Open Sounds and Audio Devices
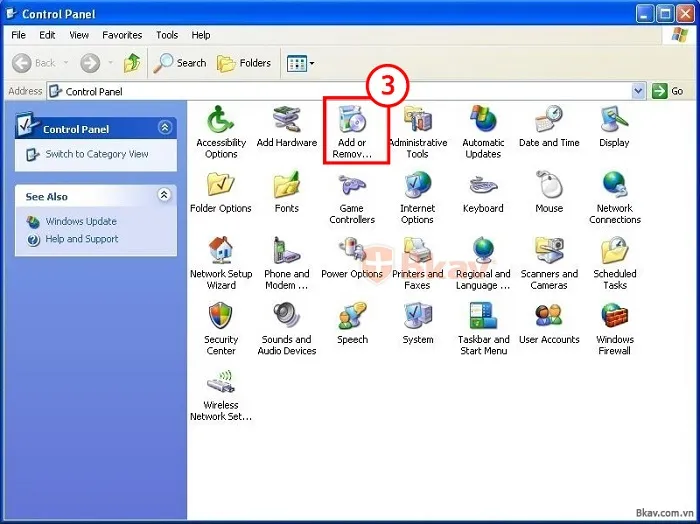Image resolution: width=700 pixels, height=524 pixels. 286,318
